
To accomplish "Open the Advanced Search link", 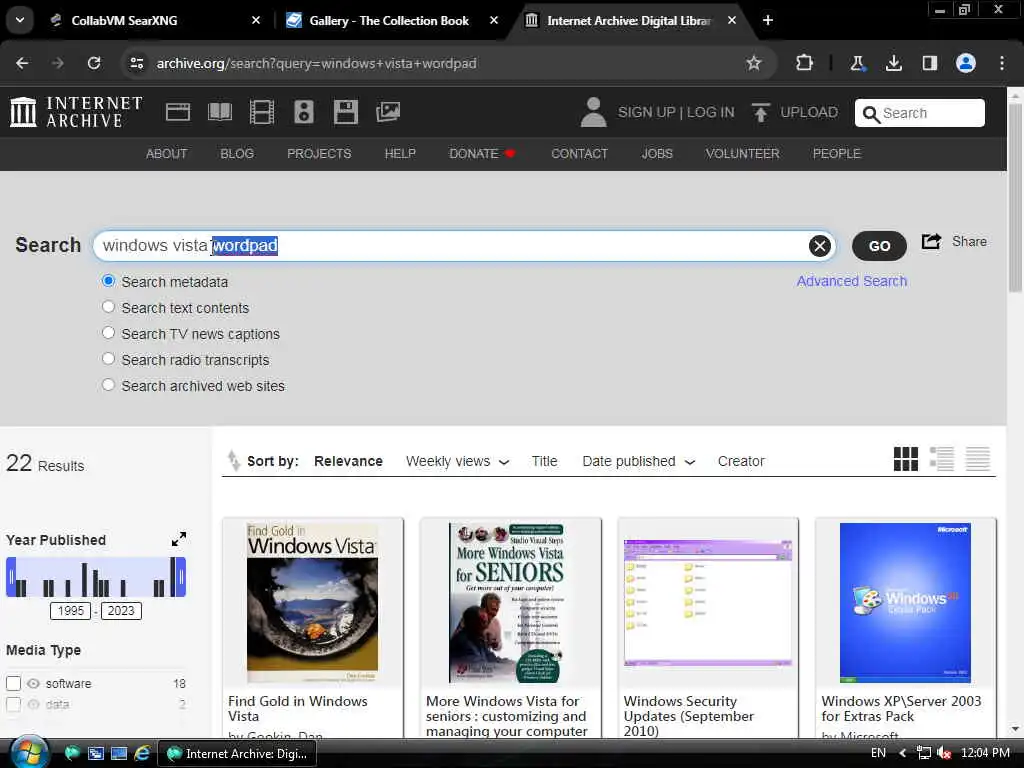I will [x=852, y=281].
